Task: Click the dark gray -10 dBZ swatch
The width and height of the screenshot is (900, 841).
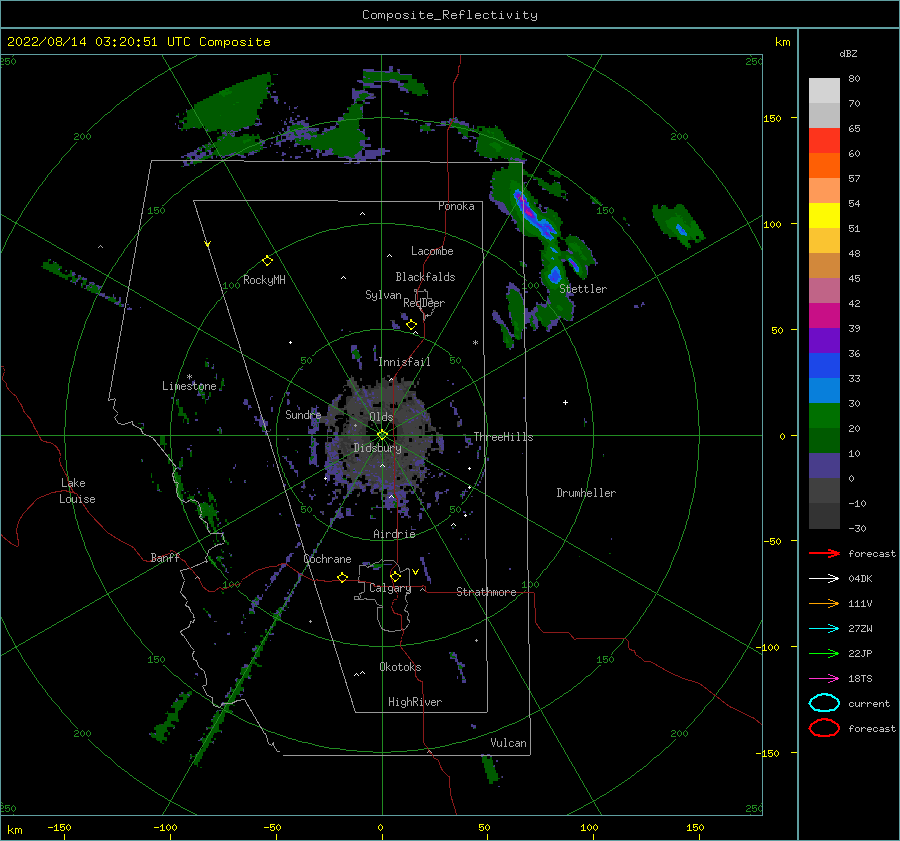Action: [824, 515]
